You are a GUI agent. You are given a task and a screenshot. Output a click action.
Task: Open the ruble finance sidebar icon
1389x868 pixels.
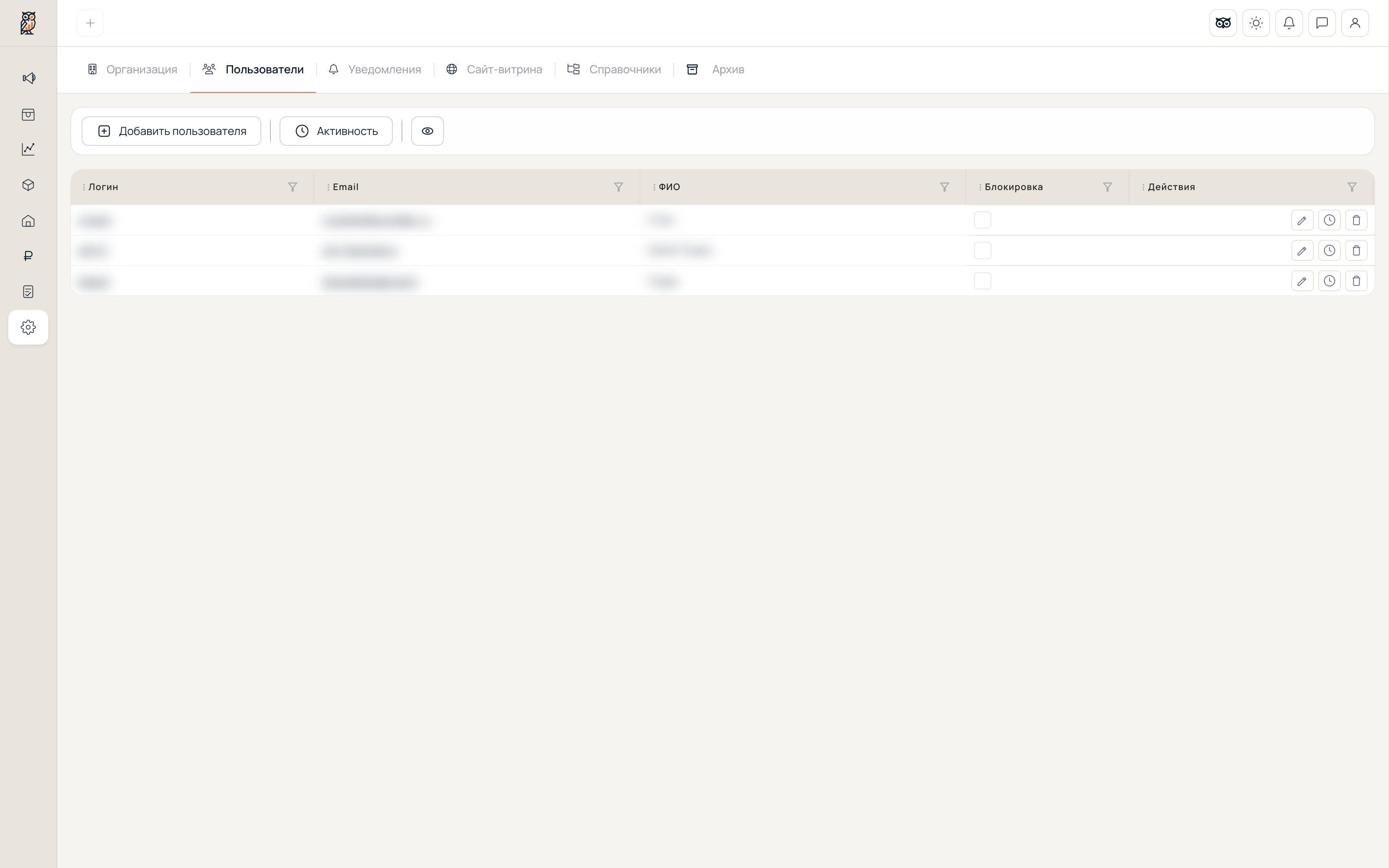29,256
